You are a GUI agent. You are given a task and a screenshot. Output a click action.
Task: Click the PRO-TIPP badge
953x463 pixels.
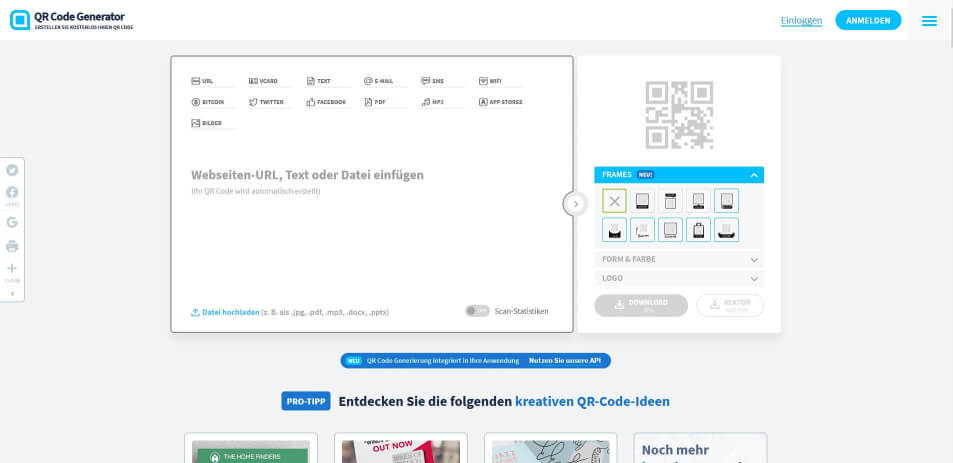[306, 401]
